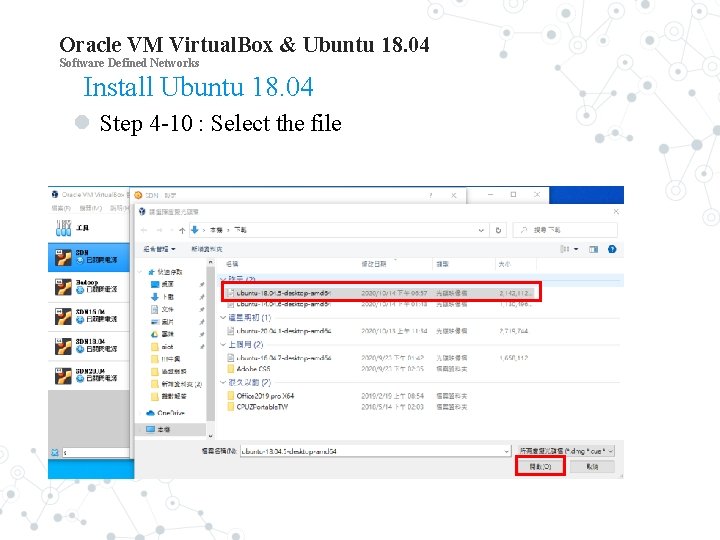The image size is (720, 540).
Task: Open the Machine menu in VirtualBox
Action: (x=90, y=208)
